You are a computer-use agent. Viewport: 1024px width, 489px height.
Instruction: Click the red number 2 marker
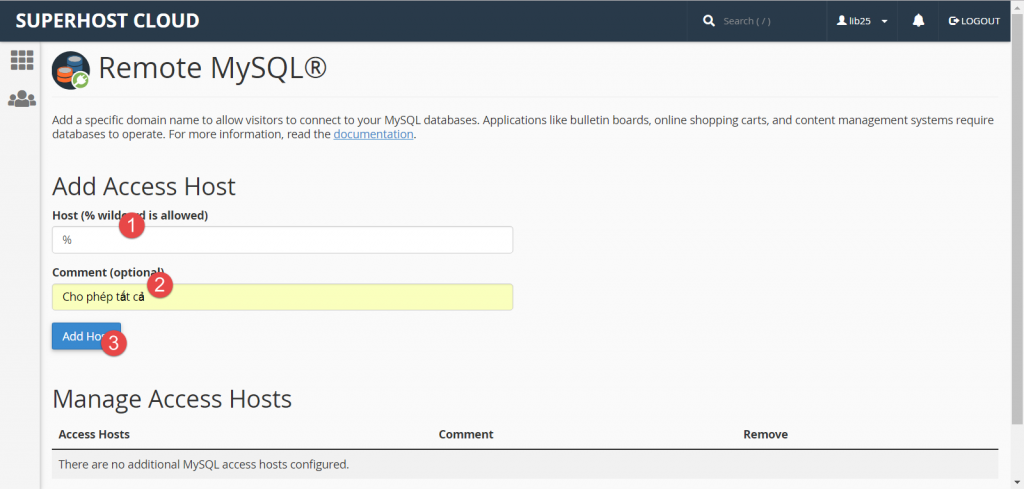pyautogui.click(x=160, y=284)
